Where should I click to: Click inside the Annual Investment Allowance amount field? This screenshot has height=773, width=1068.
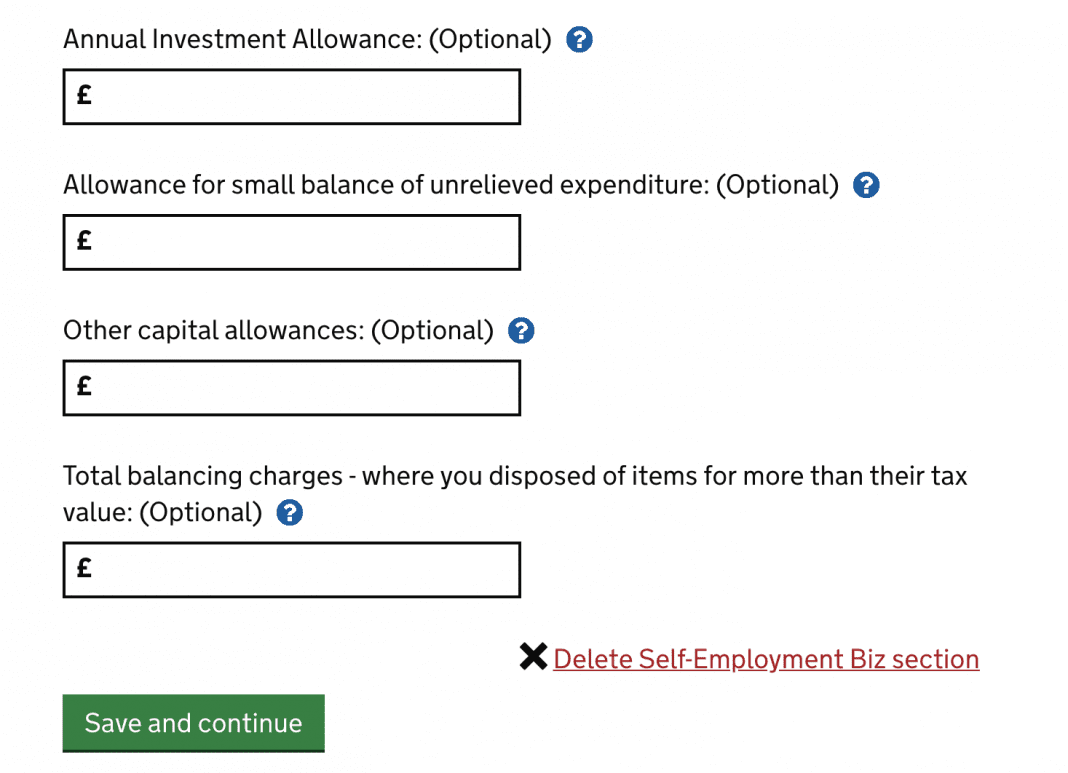click(291, 97)
